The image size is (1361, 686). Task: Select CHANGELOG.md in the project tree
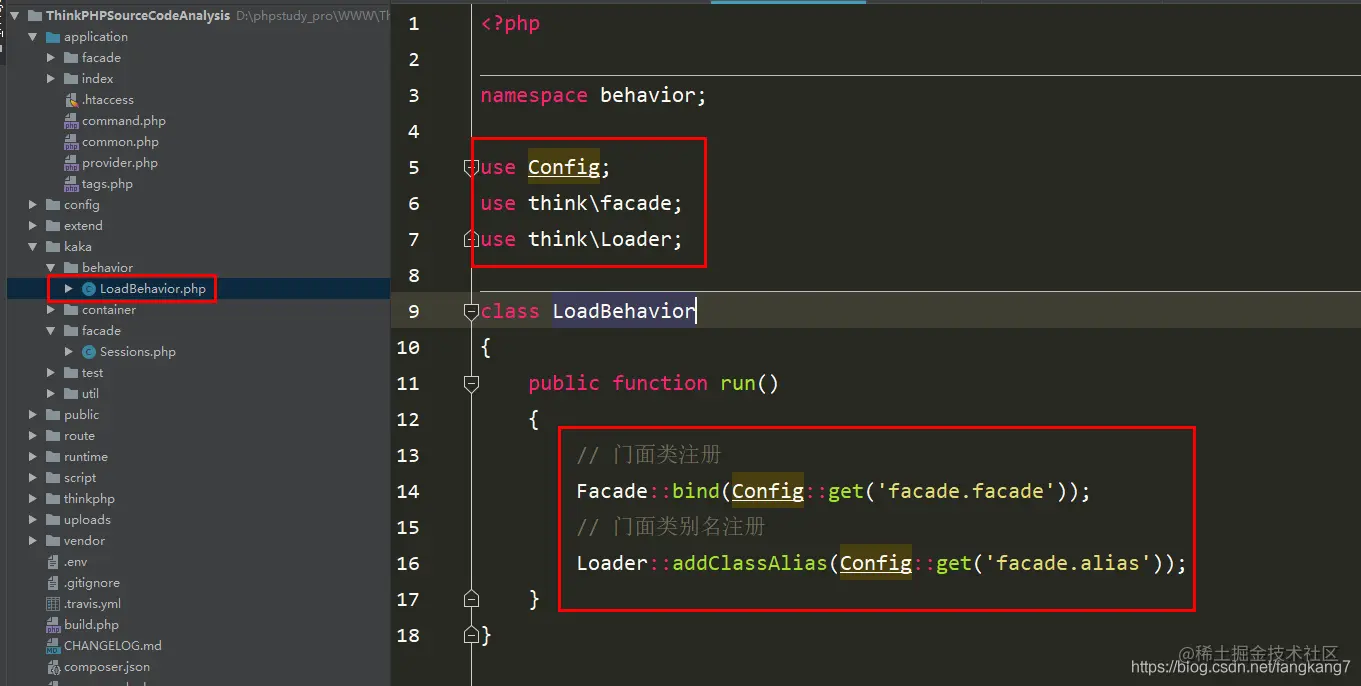113,646
